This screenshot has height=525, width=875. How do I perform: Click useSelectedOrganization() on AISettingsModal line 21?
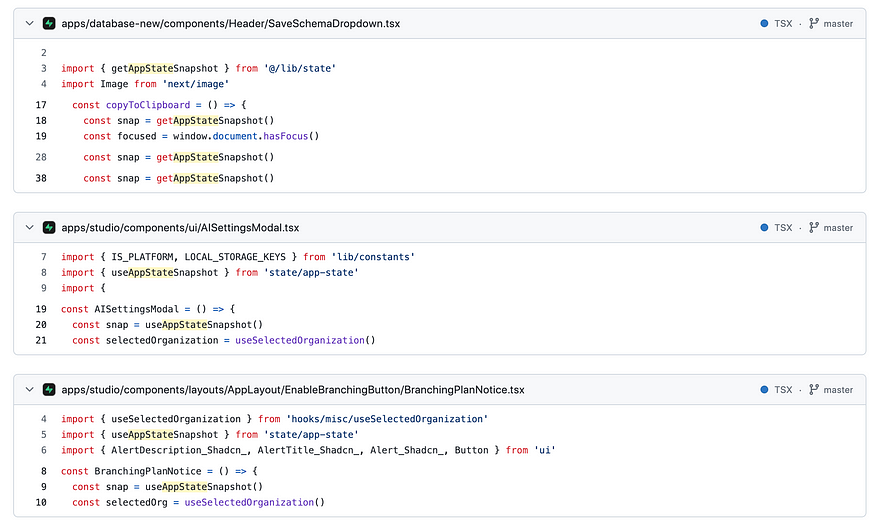305,340
